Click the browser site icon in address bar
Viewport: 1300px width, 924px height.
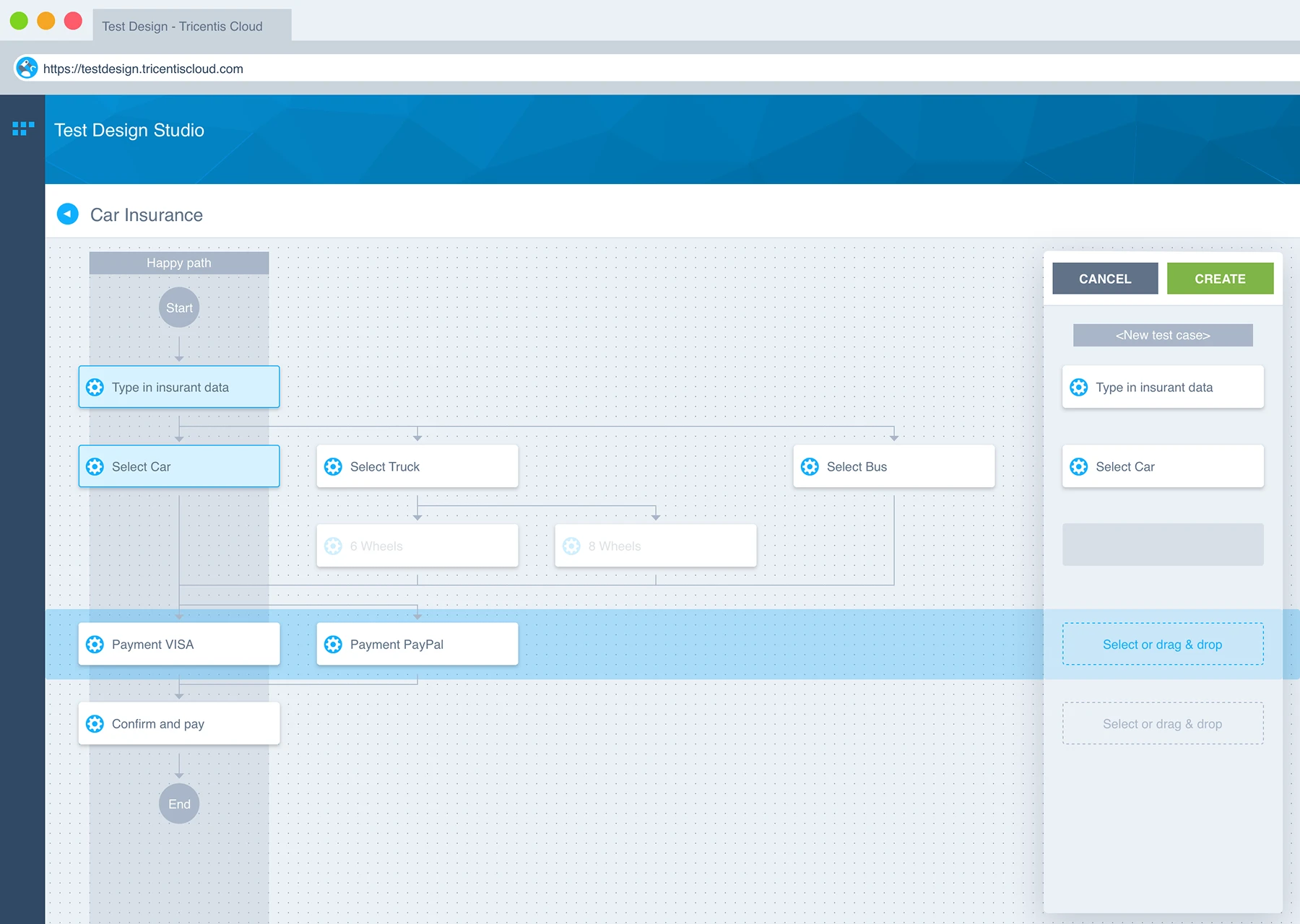click(x=27, y=69)
